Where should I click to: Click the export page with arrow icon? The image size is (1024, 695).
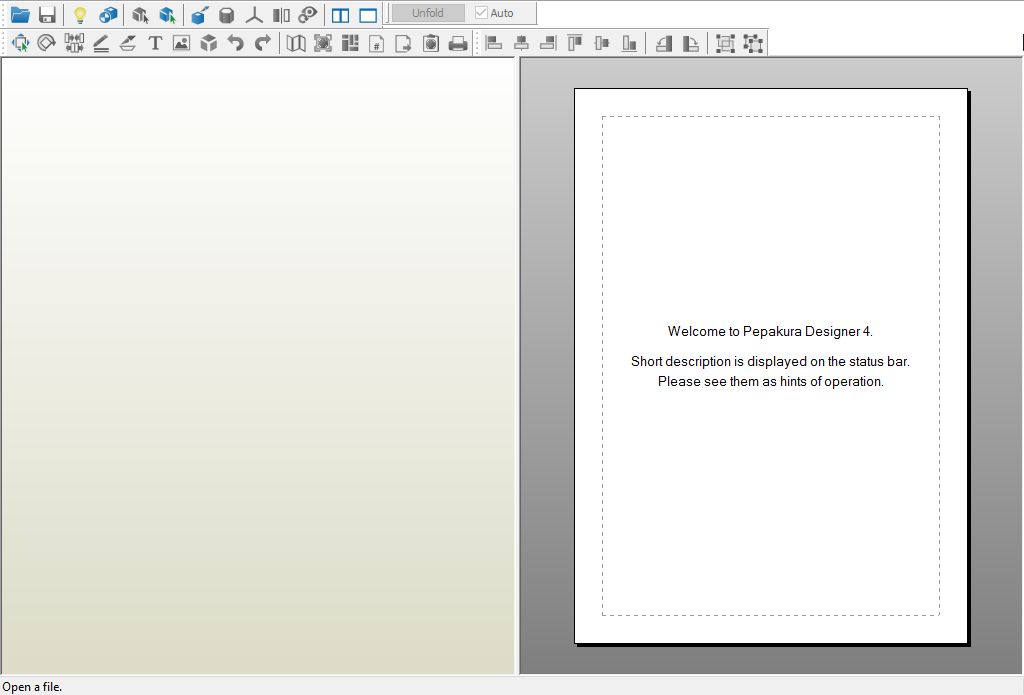[x=404, y=43]
